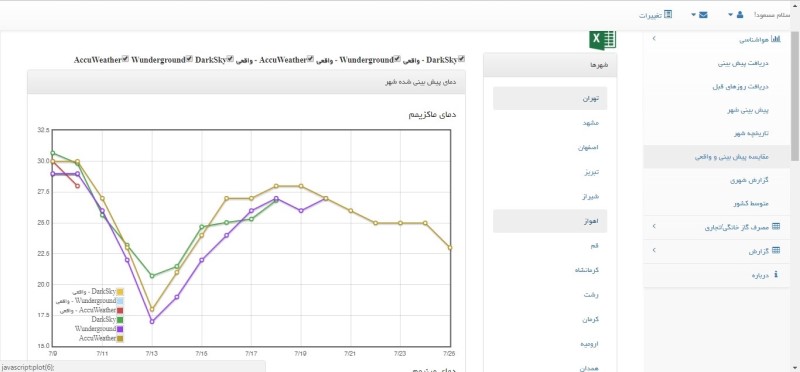Uncheck the 'Wunderground - واقعی' checkbox
The height and width of the screenshot is (372, 800).
(x=397, y=59)
